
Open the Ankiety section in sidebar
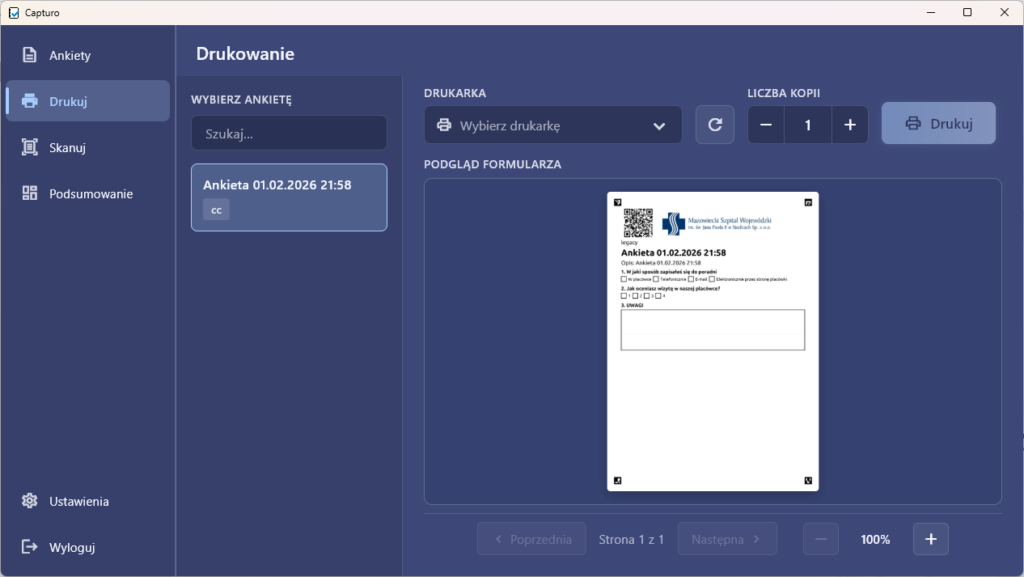point(88,55)
